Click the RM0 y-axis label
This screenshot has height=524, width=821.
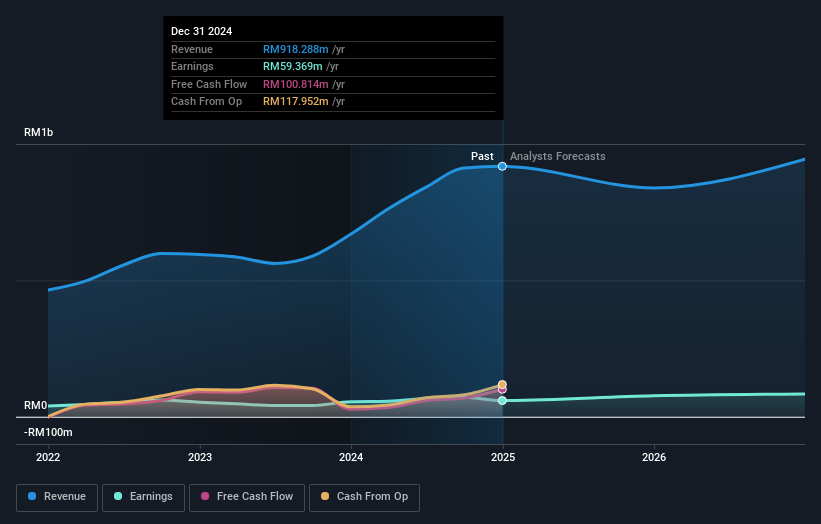tap(36, 406)
